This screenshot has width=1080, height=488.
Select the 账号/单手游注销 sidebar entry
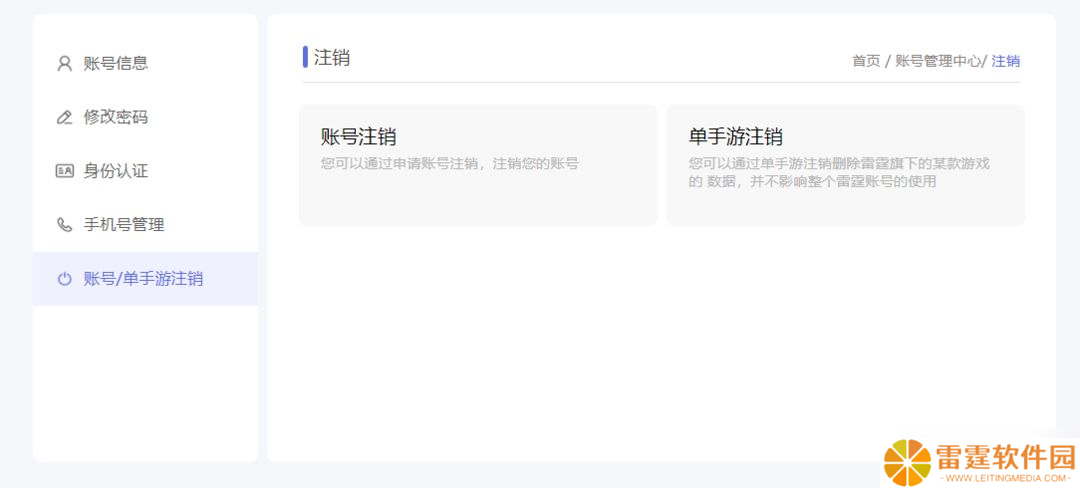coord(145,279)
